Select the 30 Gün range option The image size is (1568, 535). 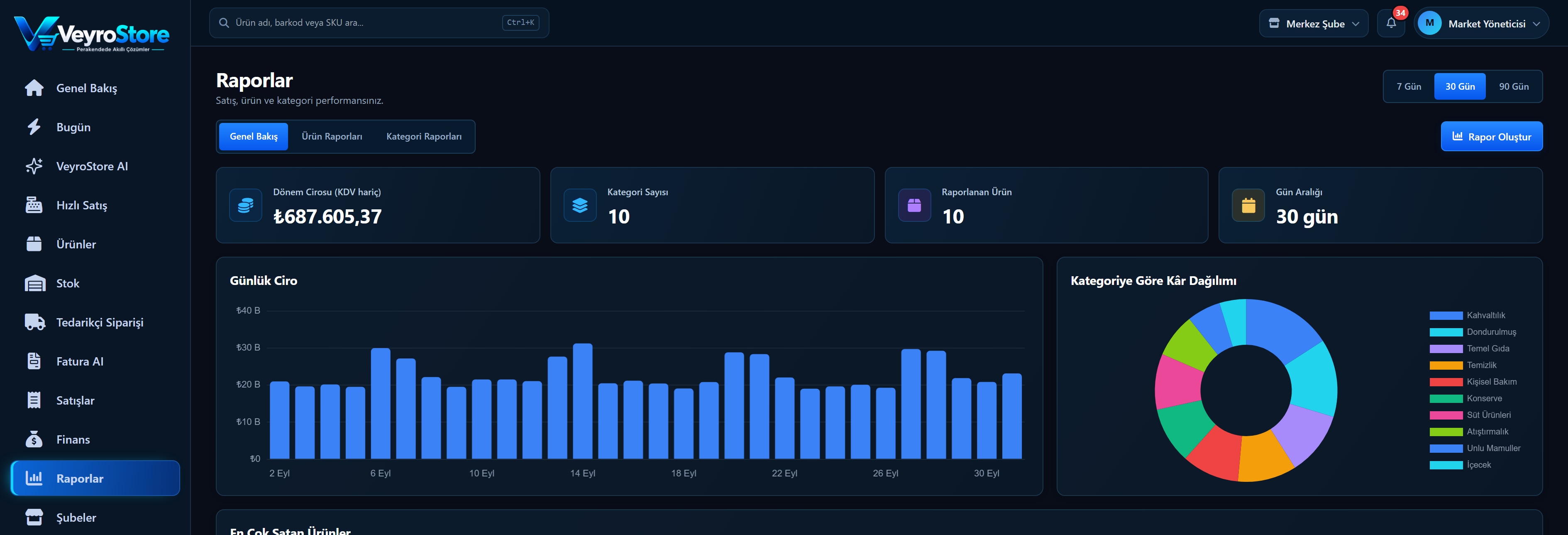[1460, 86]
